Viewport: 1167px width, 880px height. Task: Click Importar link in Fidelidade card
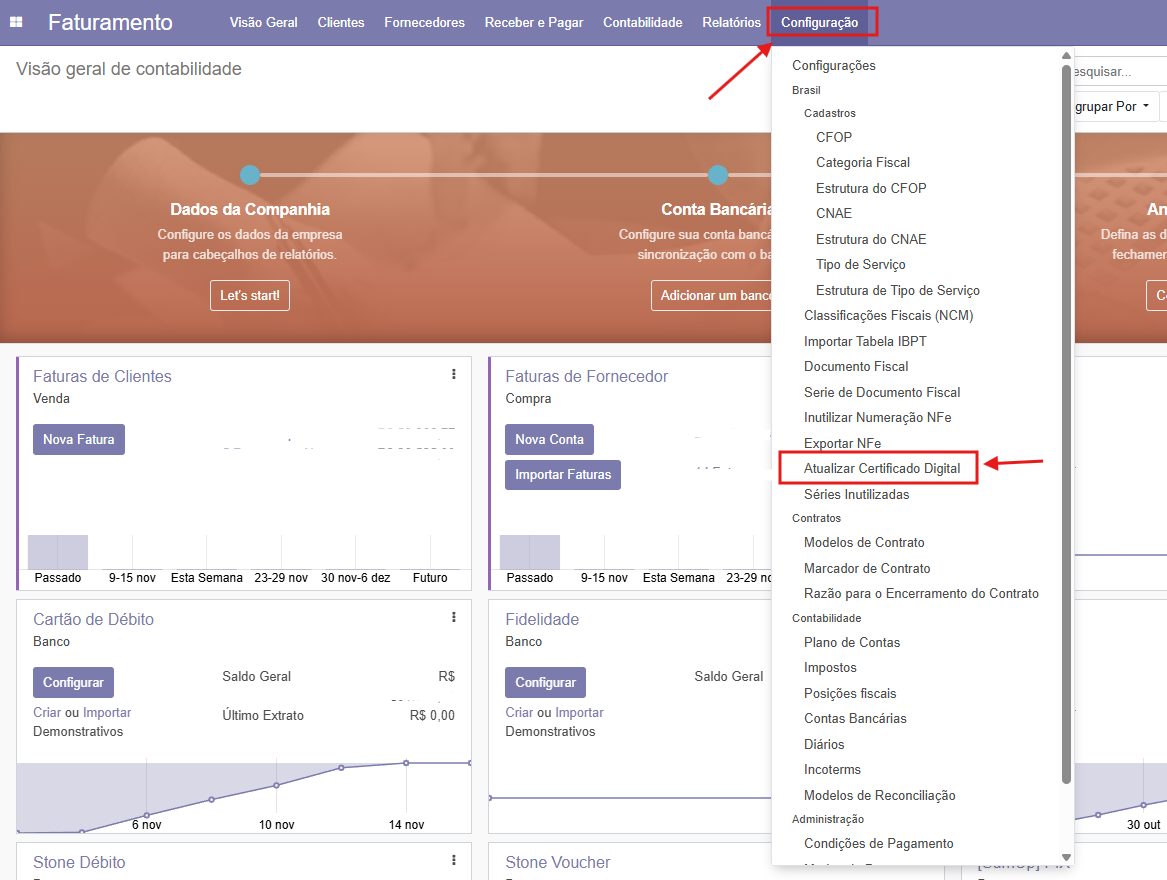pos(579,713)
